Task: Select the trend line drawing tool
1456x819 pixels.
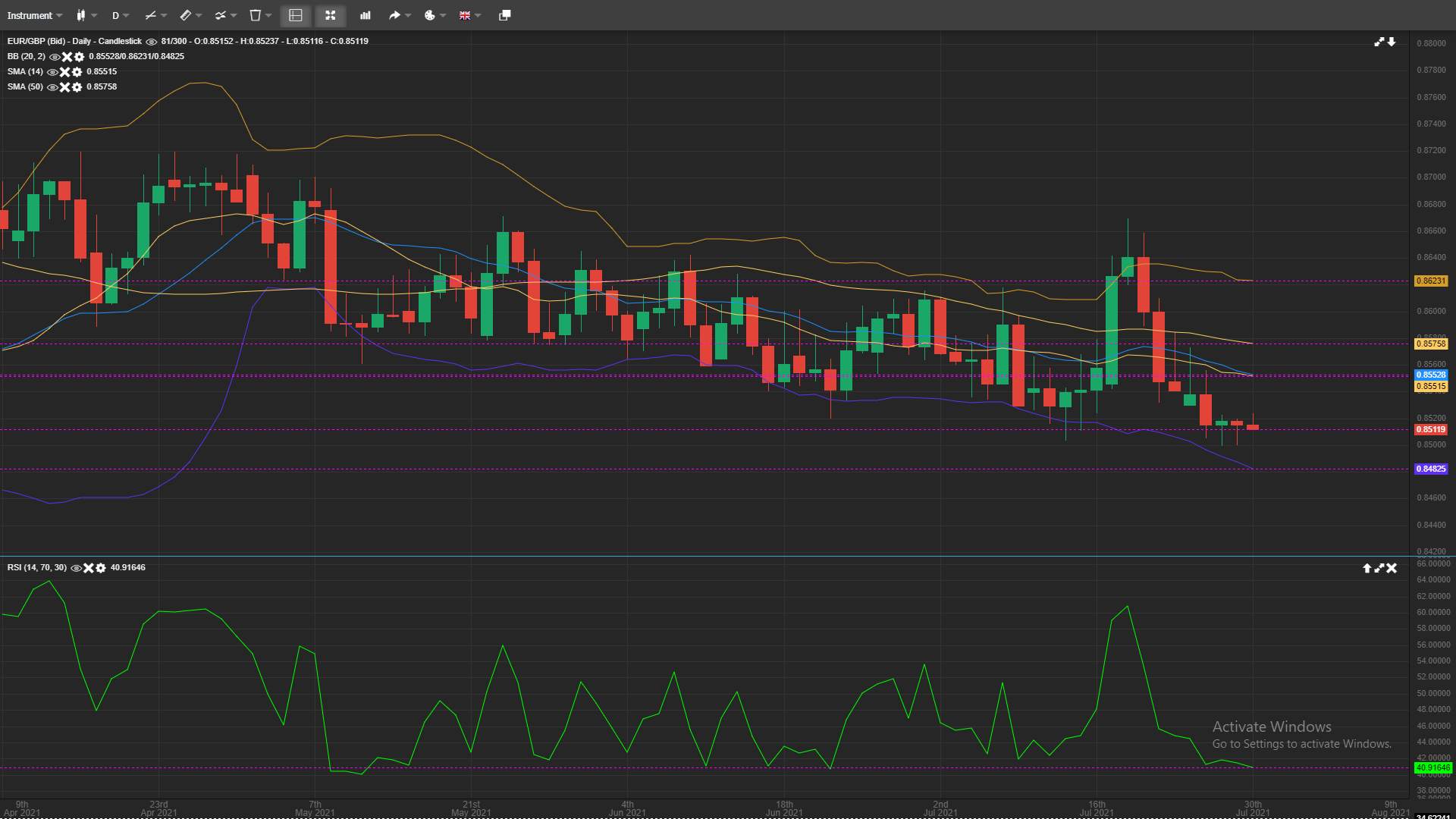Action: [x=150, y=15]
